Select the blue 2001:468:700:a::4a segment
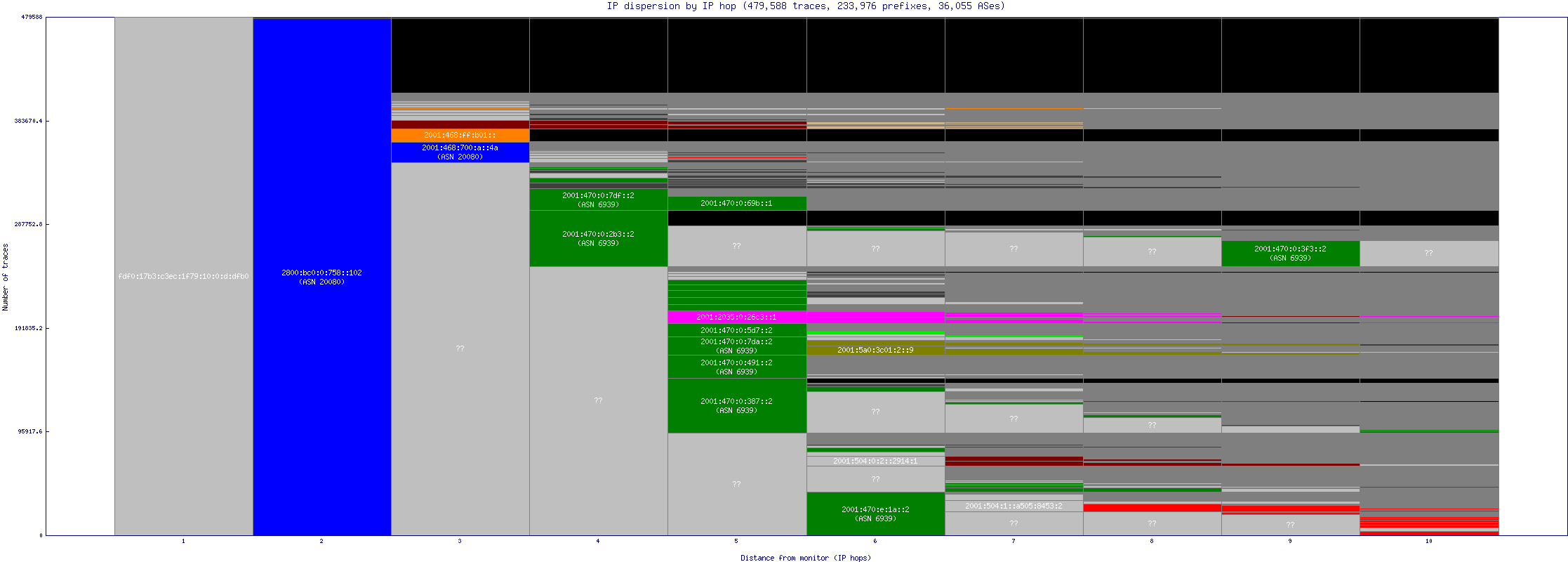The width and height of the screenshot is (1568, 562). point(460,152)
